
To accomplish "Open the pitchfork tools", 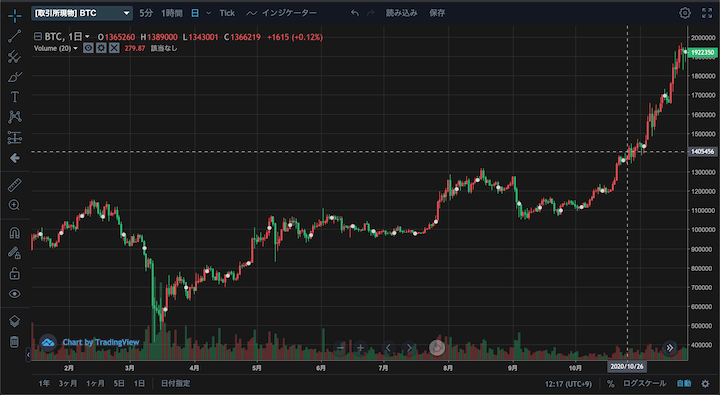I will (x=15, y=56).
